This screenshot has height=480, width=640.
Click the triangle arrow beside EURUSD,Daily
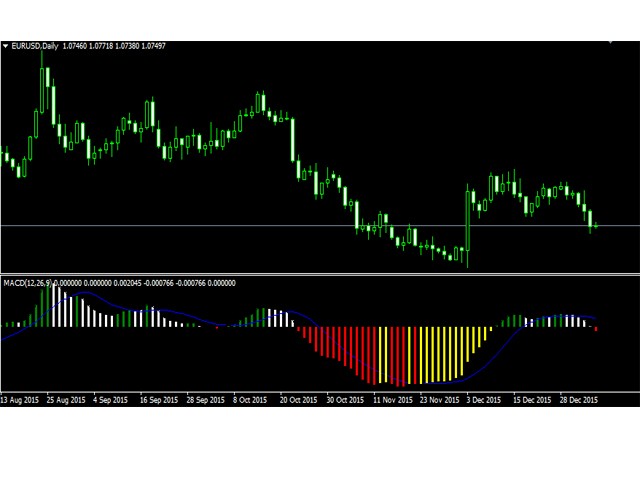[x=6, y=47]
